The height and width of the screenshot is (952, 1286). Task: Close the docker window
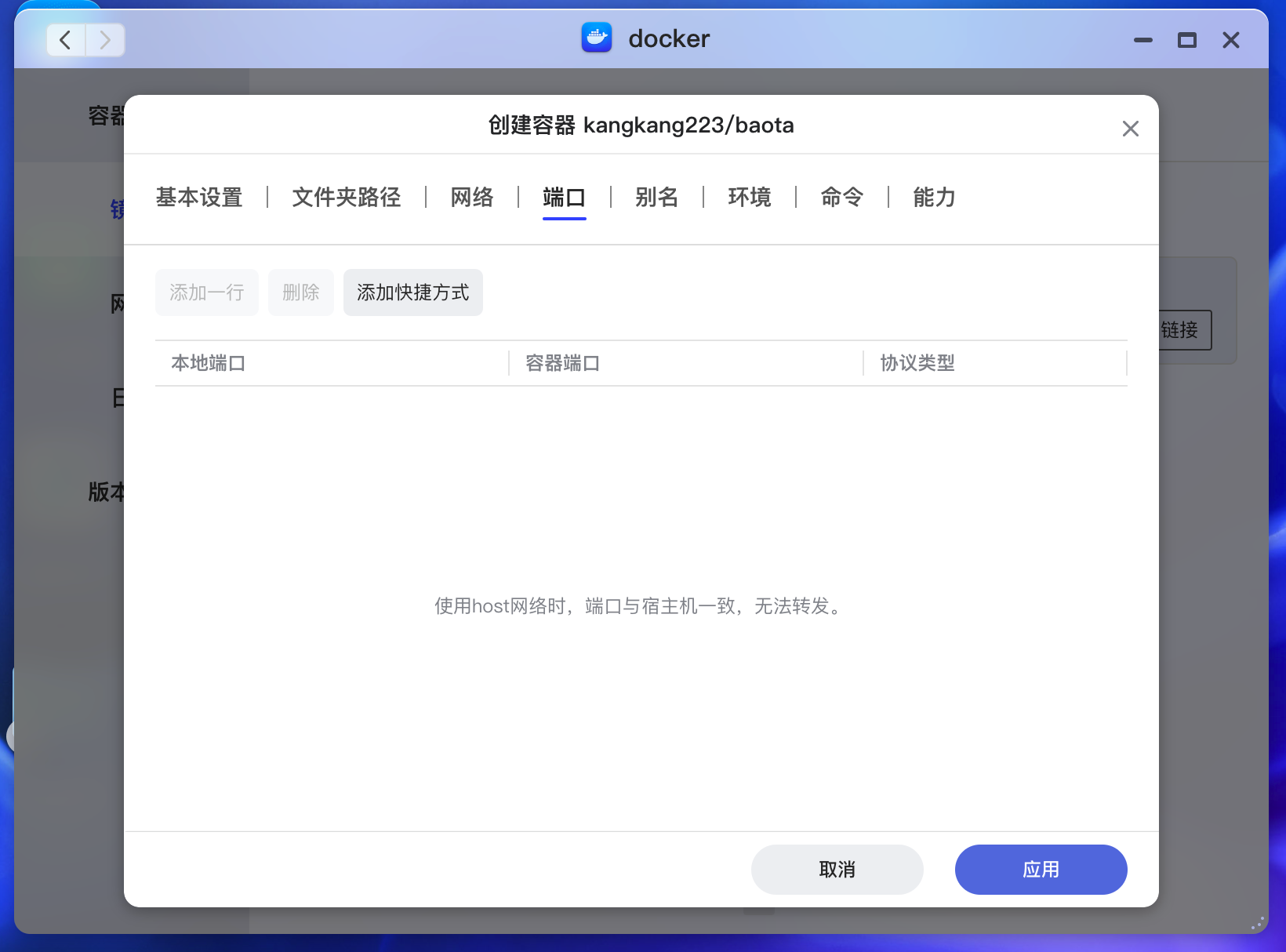tap(1231, 40)
